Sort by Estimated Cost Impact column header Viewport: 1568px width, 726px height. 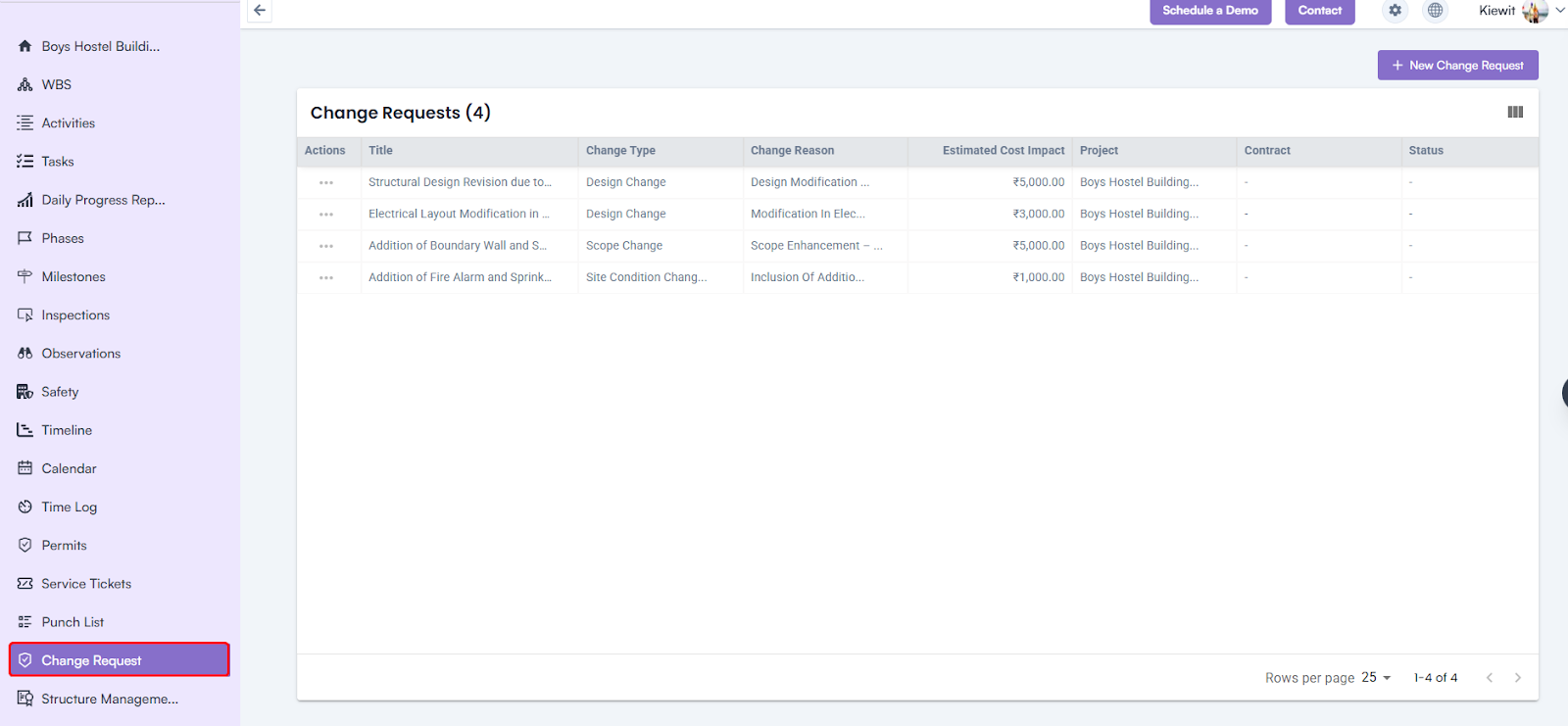tap(1003, 151)
